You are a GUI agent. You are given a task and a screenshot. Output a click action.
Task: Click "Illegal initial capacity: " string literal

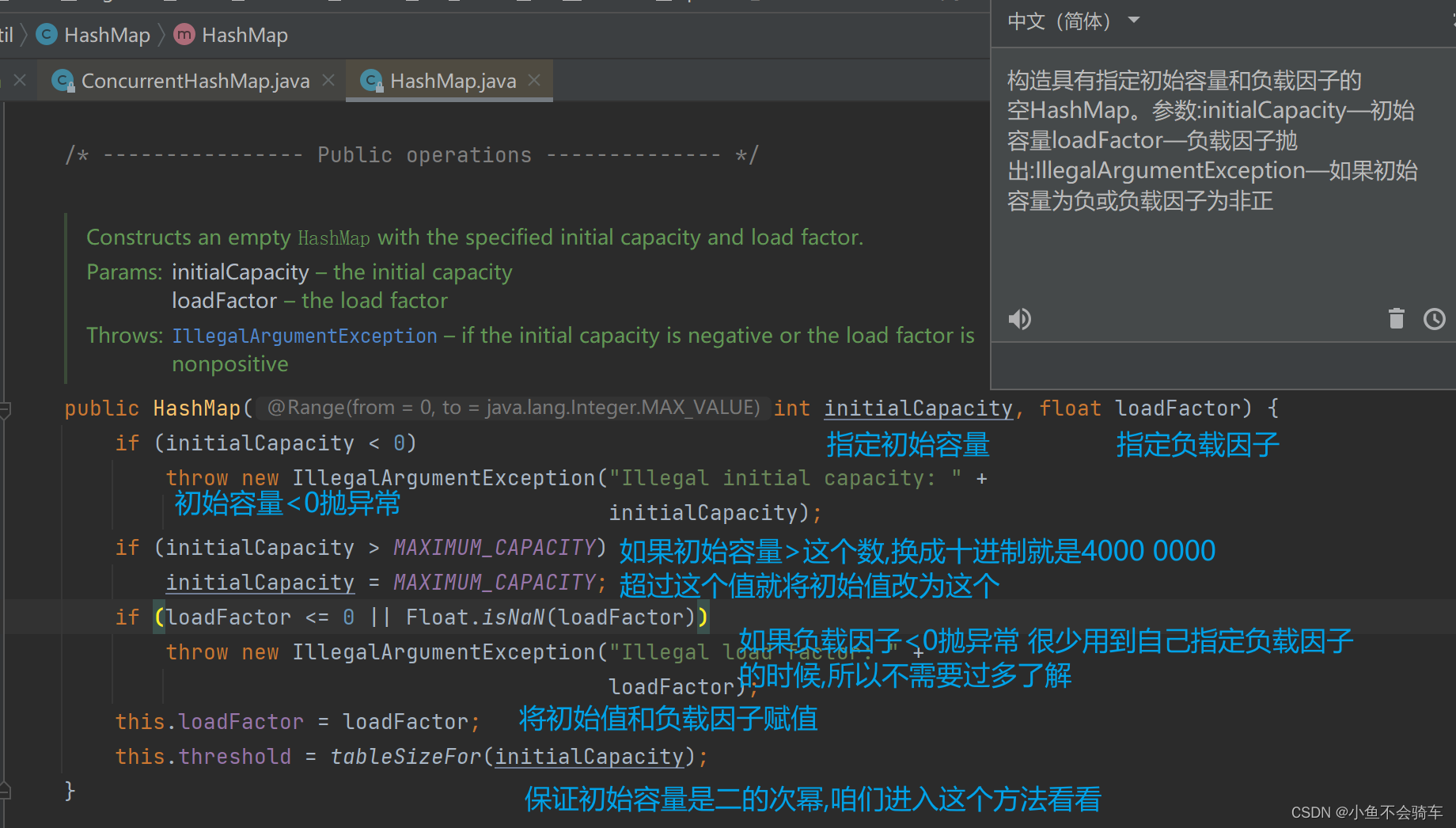tap(786, 478)
